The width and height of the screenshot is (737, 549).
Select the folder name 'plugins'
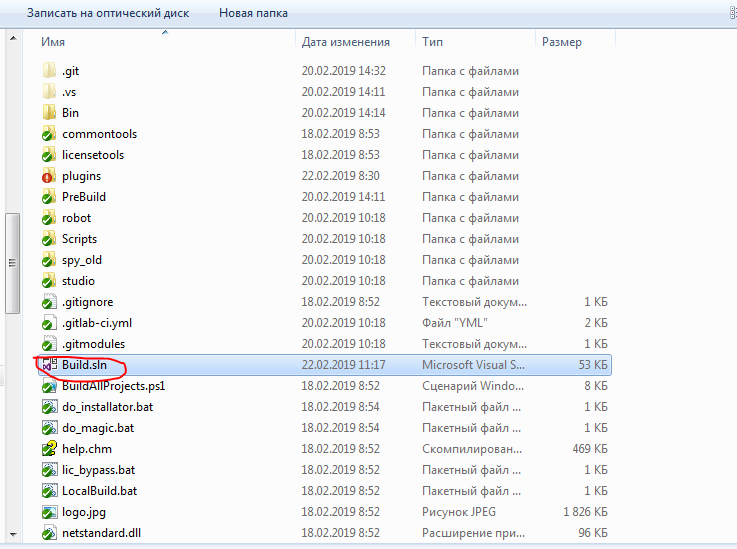pos(81,176)
